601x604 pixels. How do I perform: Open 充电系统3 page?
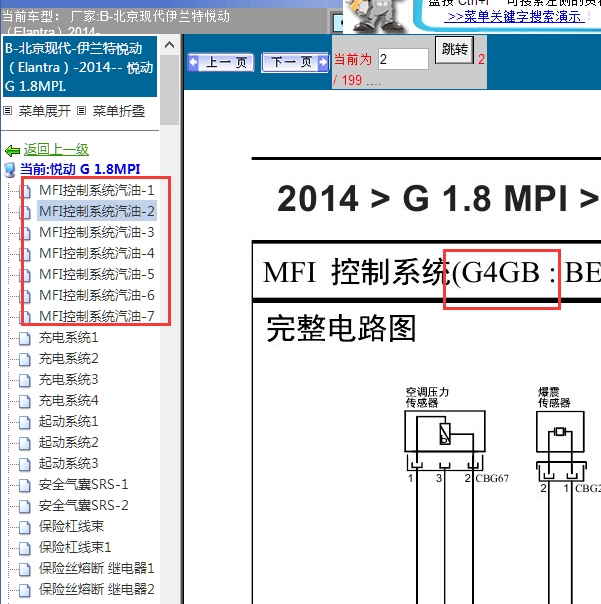coord(69,379)
